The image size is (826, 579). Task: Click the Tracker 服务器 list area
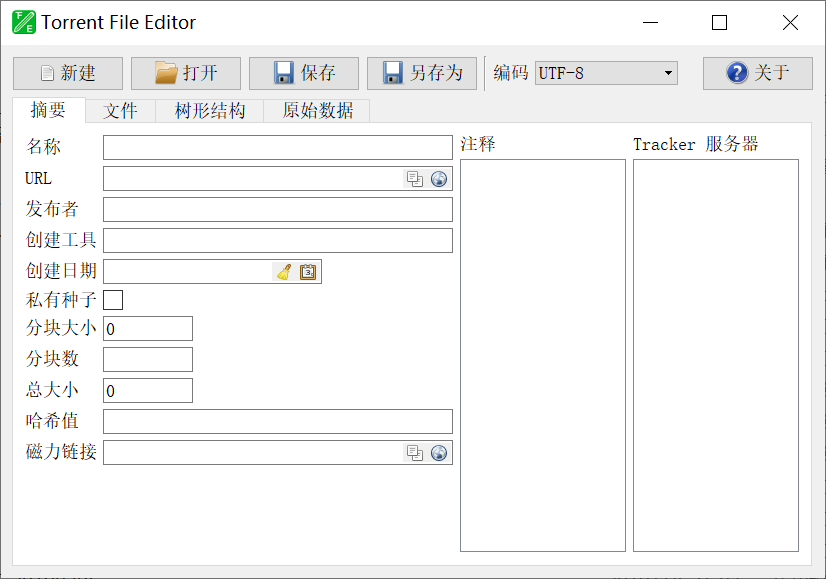(716, 356)
